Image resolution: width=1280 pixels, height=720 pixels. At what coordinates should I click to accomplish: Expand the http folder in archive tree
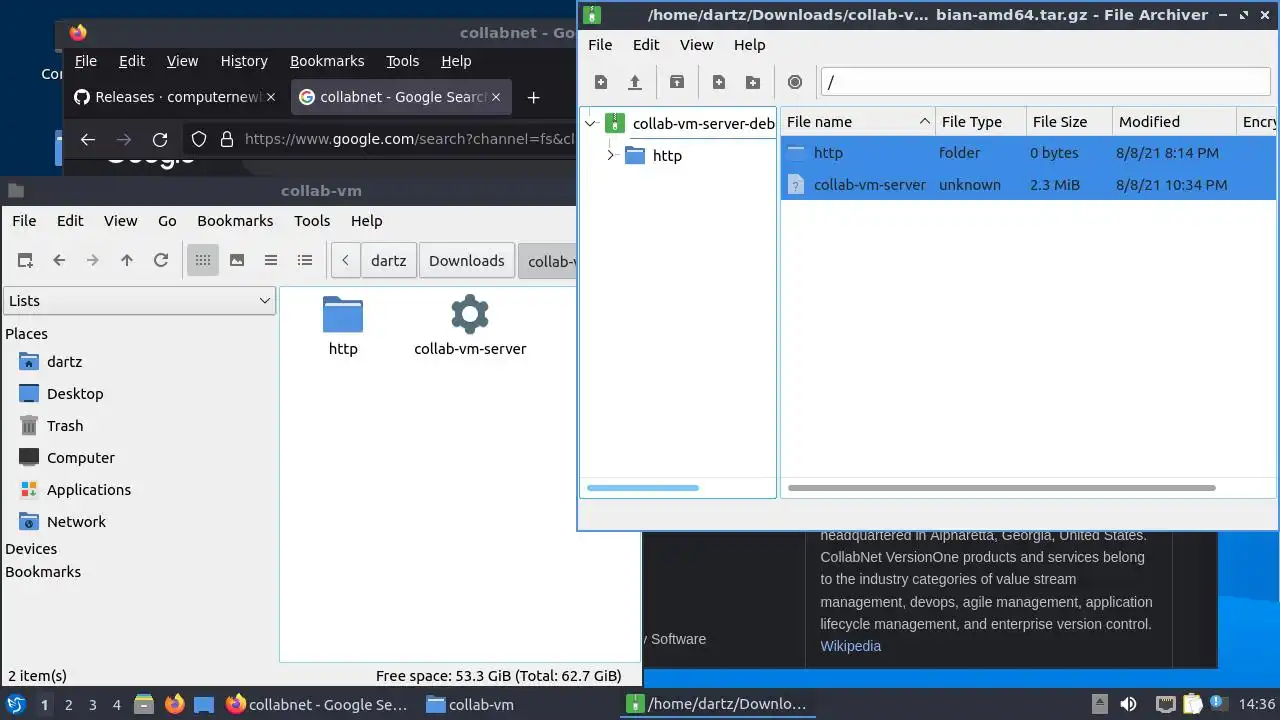click(610, 155)
